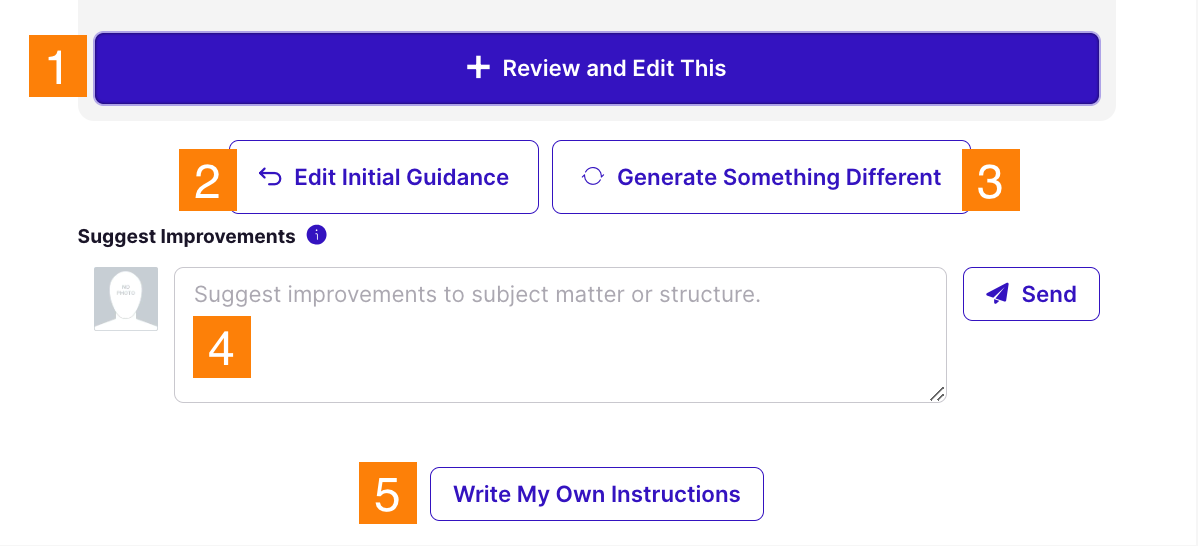Choose Edit Initial Guidance

click(x=400, y=177)
